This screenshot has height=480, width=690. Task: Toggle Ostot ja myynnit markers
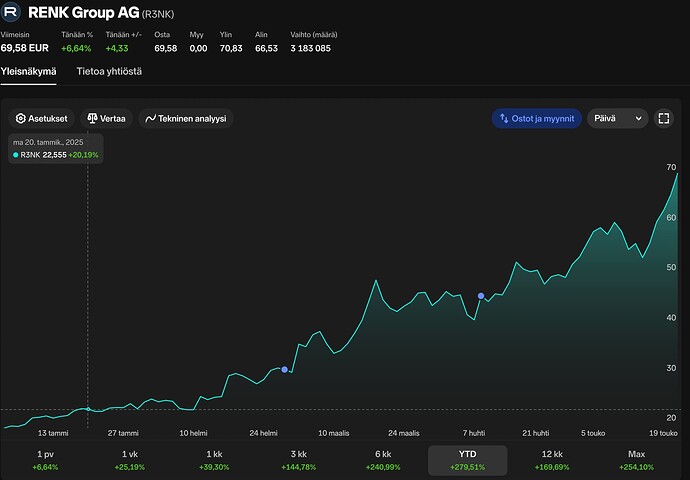point(536,118)
